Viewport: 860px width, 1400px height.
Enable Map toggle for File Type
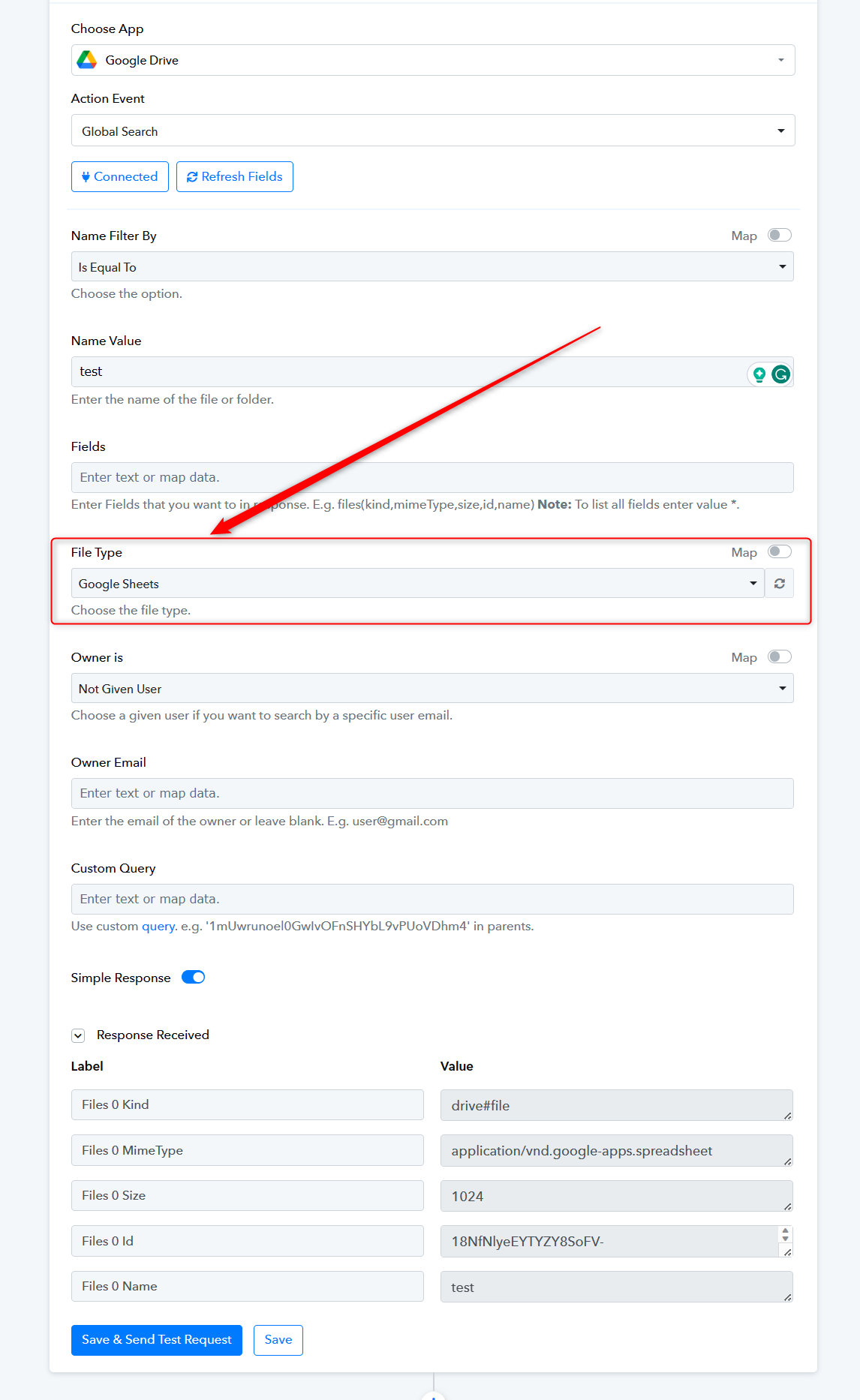point(780,552)
